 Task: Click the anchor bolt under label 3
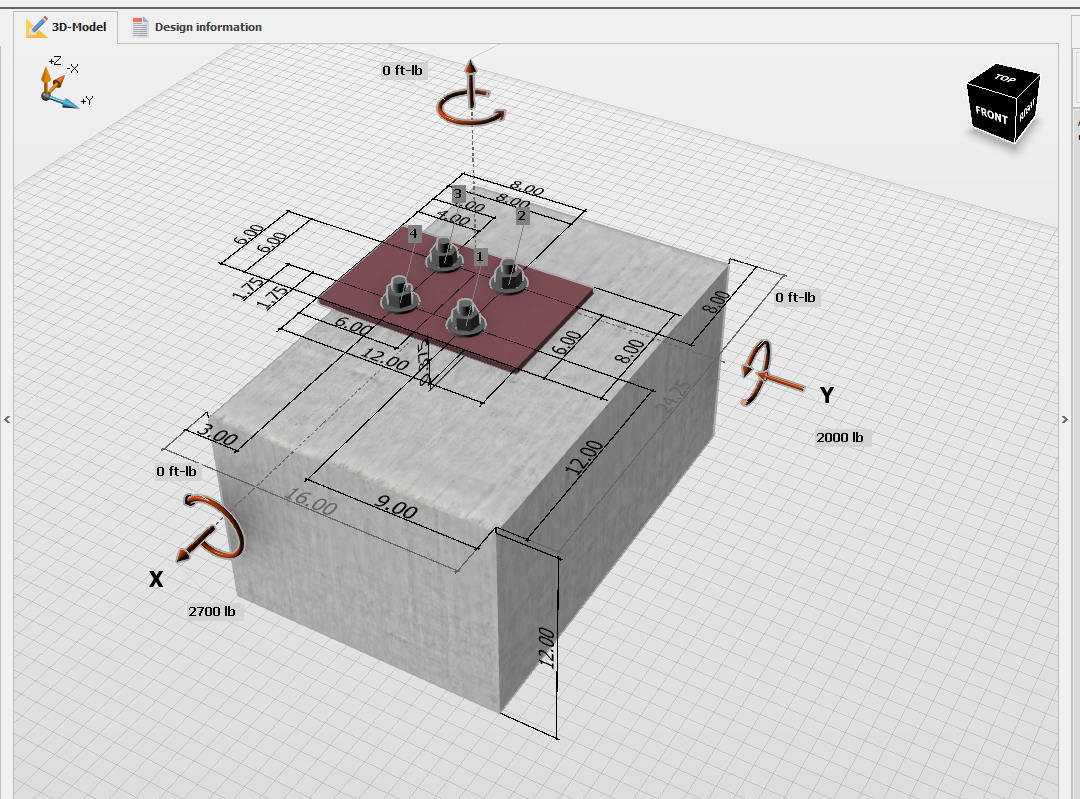click(444, 254)
